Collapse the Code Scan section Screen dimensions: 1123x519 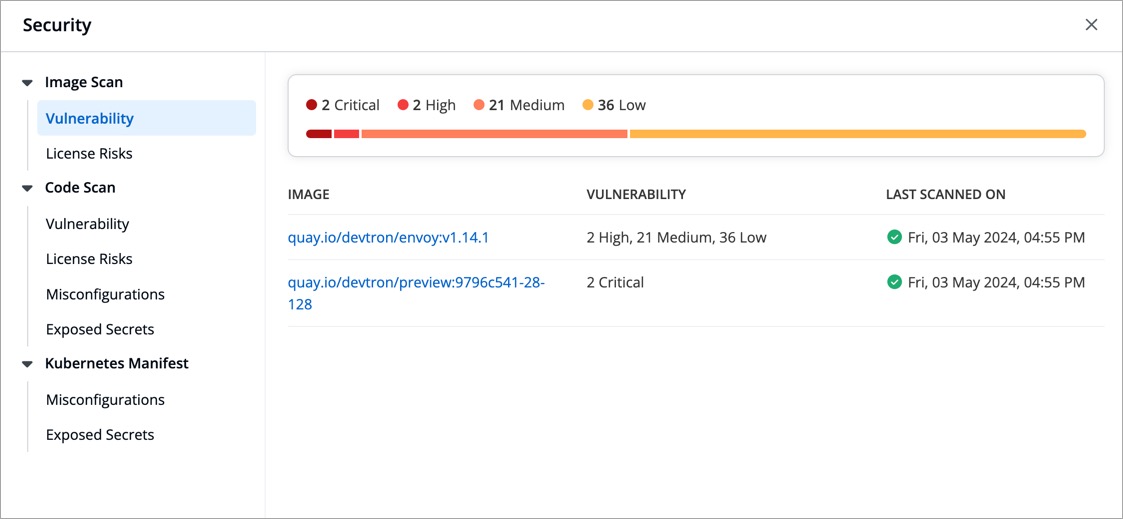[28, 188]
